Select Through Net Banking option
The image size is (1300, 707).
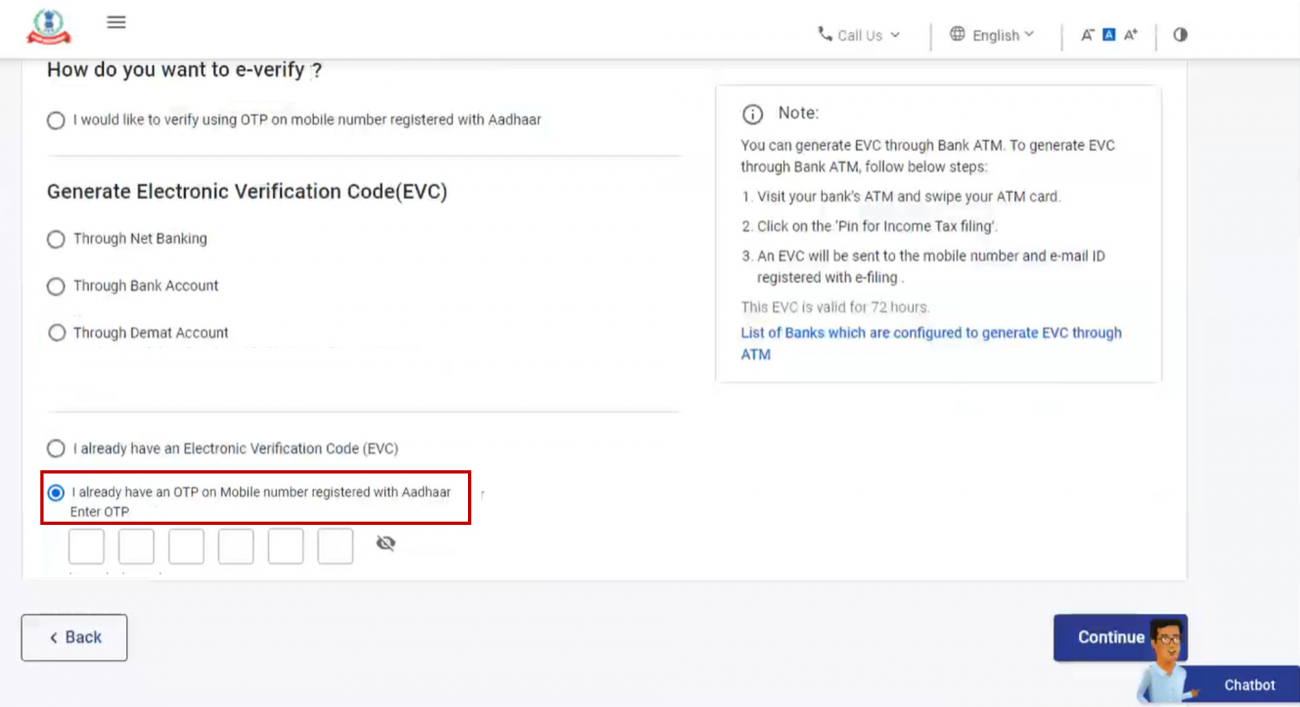tap(55, 238)
